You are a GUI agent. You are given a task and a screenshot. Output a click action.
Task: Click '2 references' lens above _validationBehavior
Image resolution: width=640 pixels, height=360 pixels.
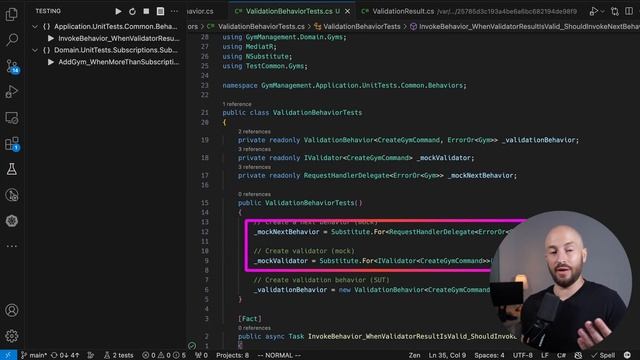click(254, 131)
